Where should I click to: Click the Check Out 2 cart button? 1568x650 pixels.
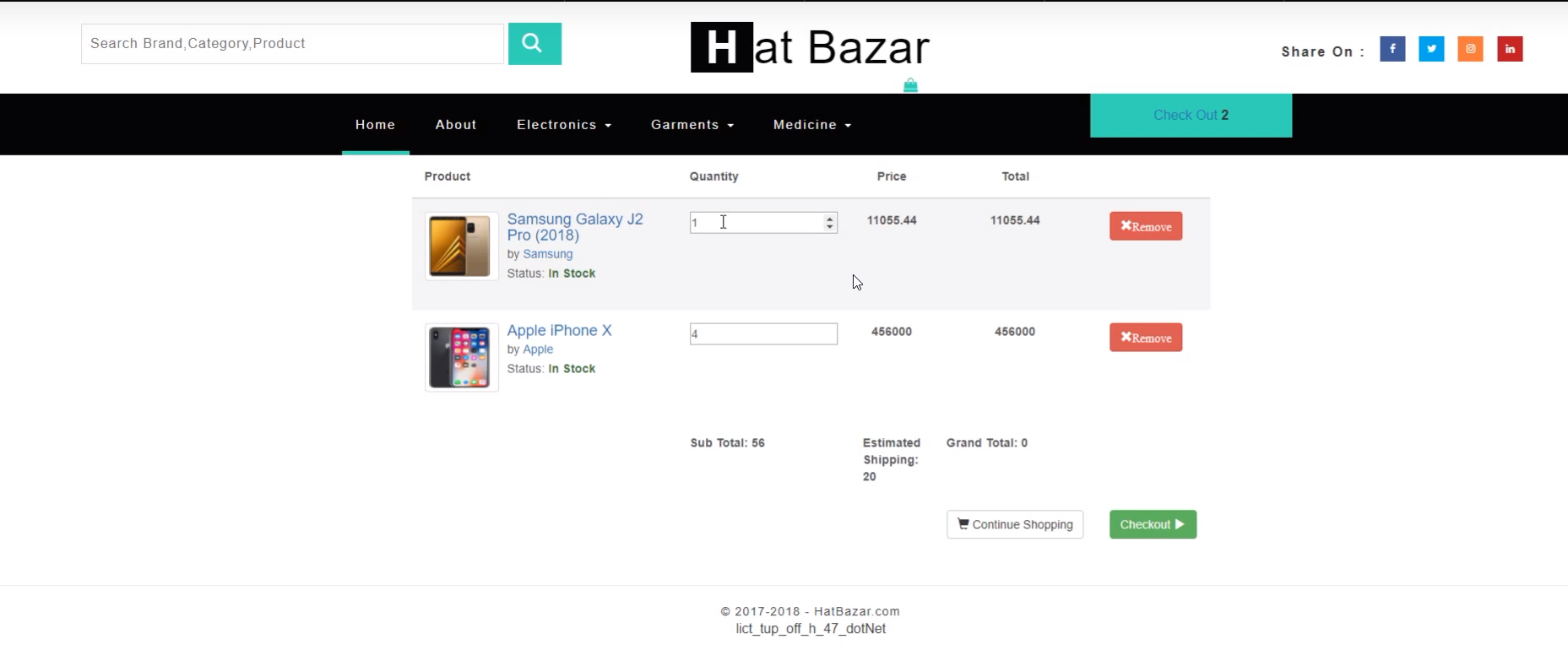pyautogui.click(x=1191, y=116)
